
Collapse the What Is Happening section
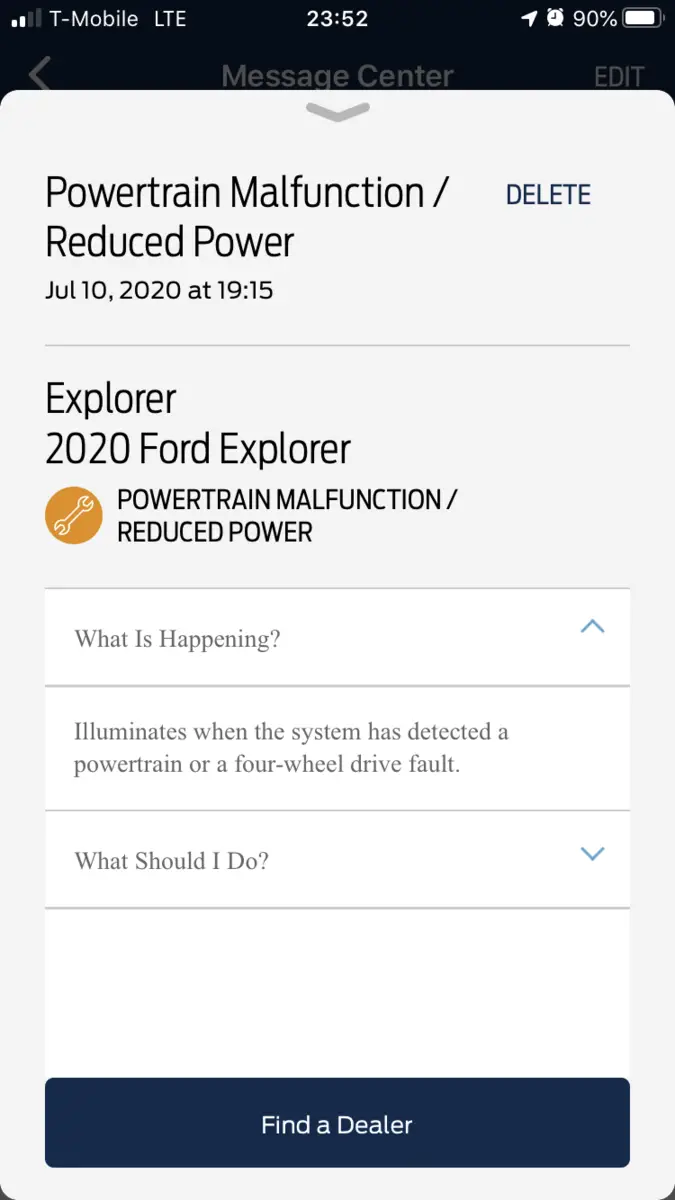337,637
